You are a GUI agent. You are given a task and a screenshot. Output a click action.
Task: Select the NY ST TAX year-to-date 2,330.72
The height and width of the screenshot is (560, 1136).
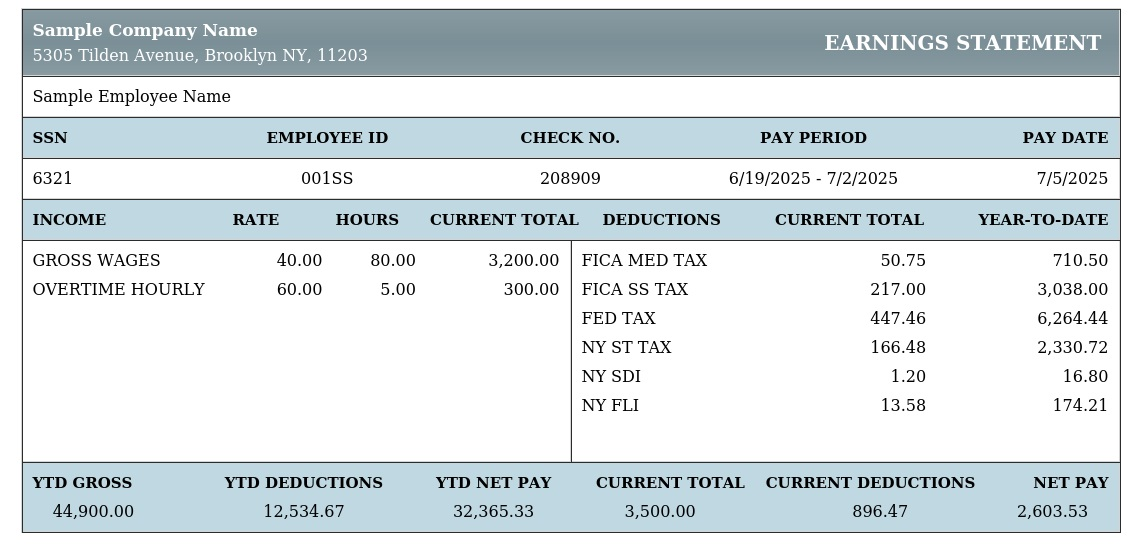1072,348
